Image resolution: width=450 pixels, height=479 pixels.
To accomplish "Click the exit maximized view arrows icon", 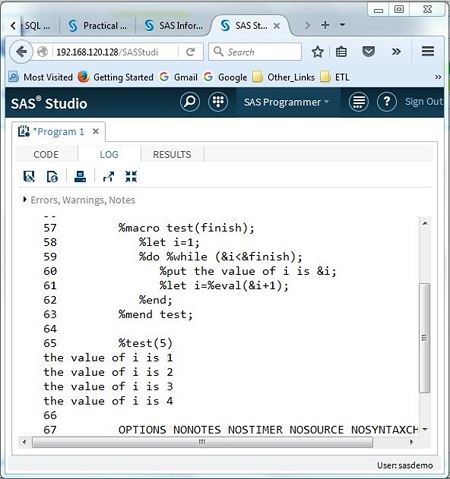I will [x=131, y=176].
